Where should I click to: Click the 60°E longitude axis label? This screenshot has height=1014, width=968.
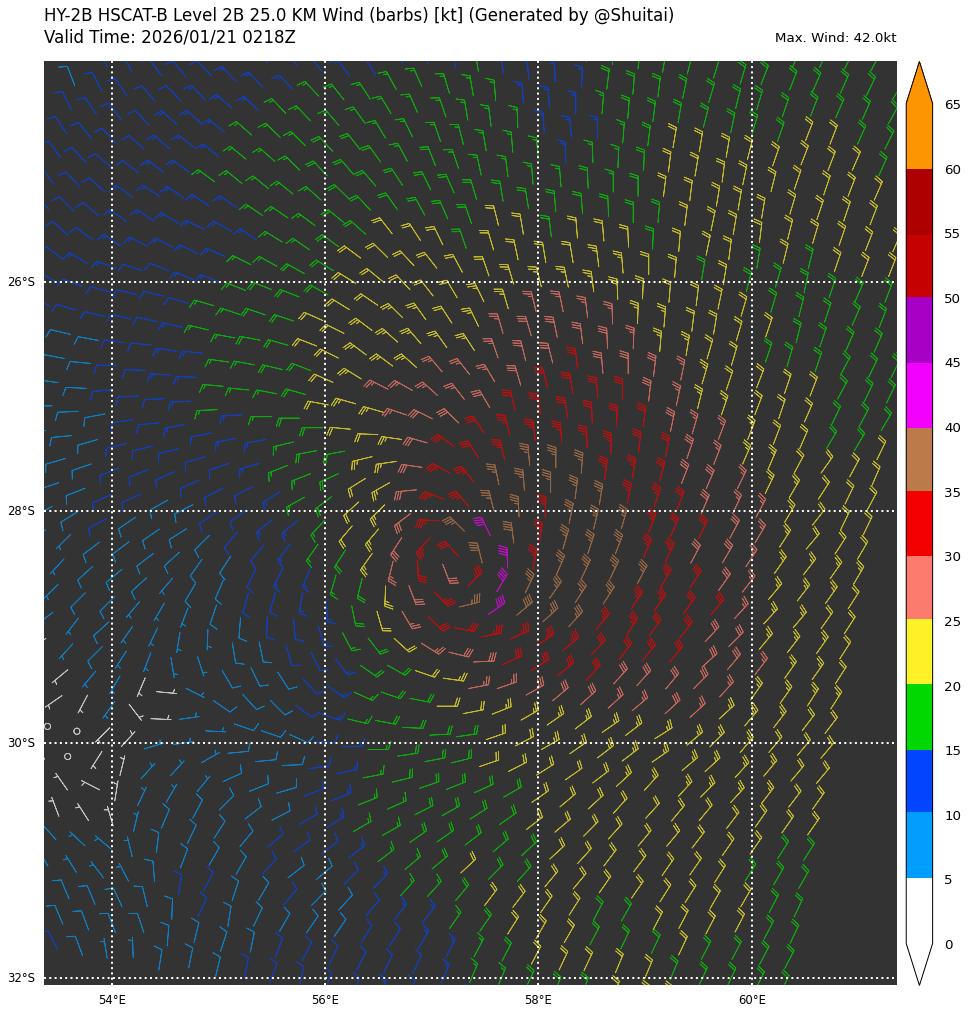coord(752,1000)
